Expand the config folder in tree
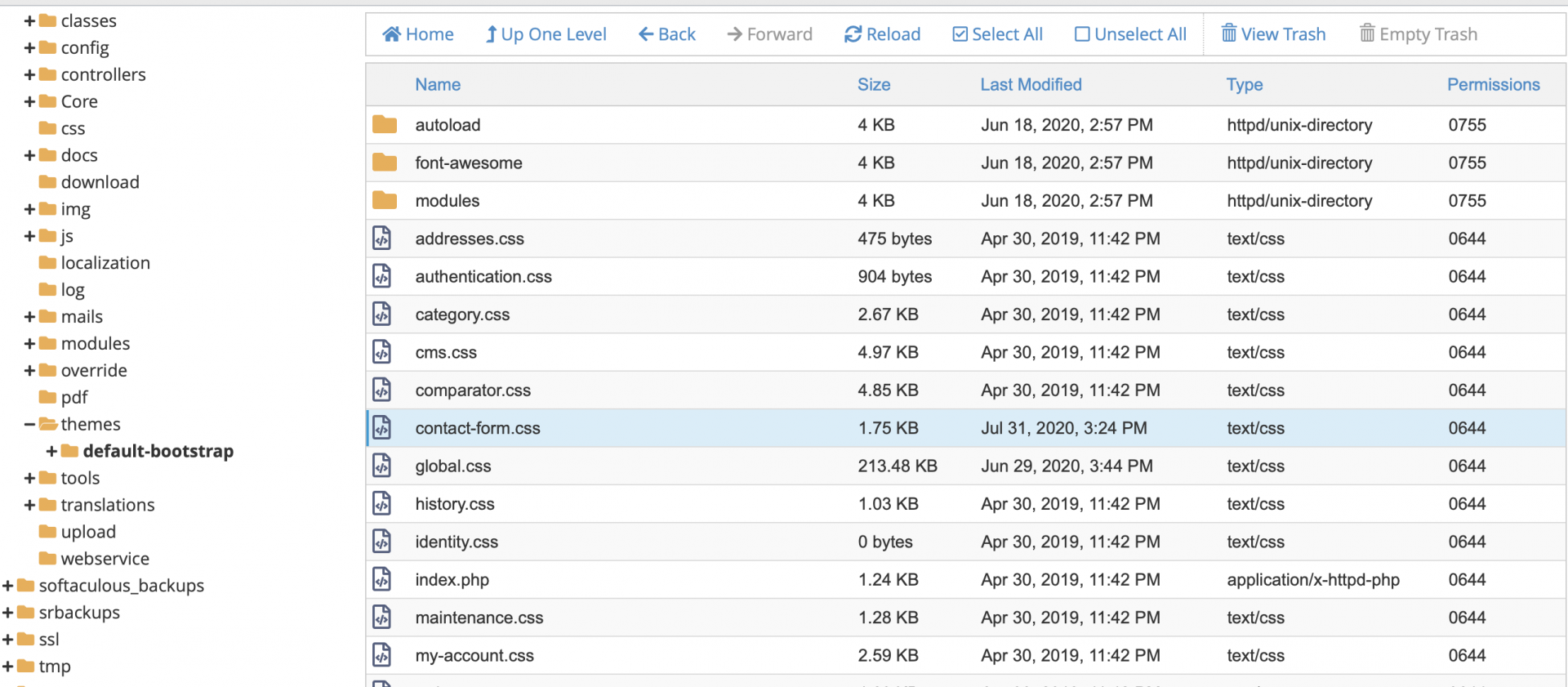Screen dimensions: 1568x687 [x=29, y=47]
